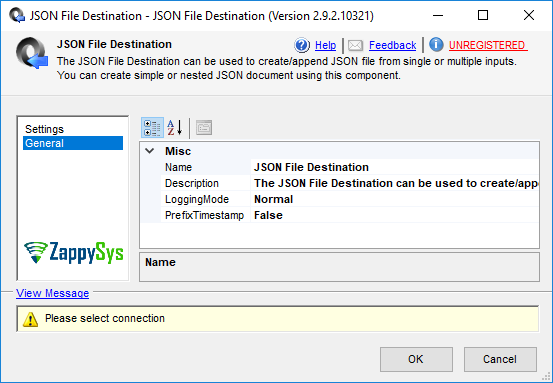Collapse the Misc category chevron
This screenshot has height=383, width=553.
(150, 151)
